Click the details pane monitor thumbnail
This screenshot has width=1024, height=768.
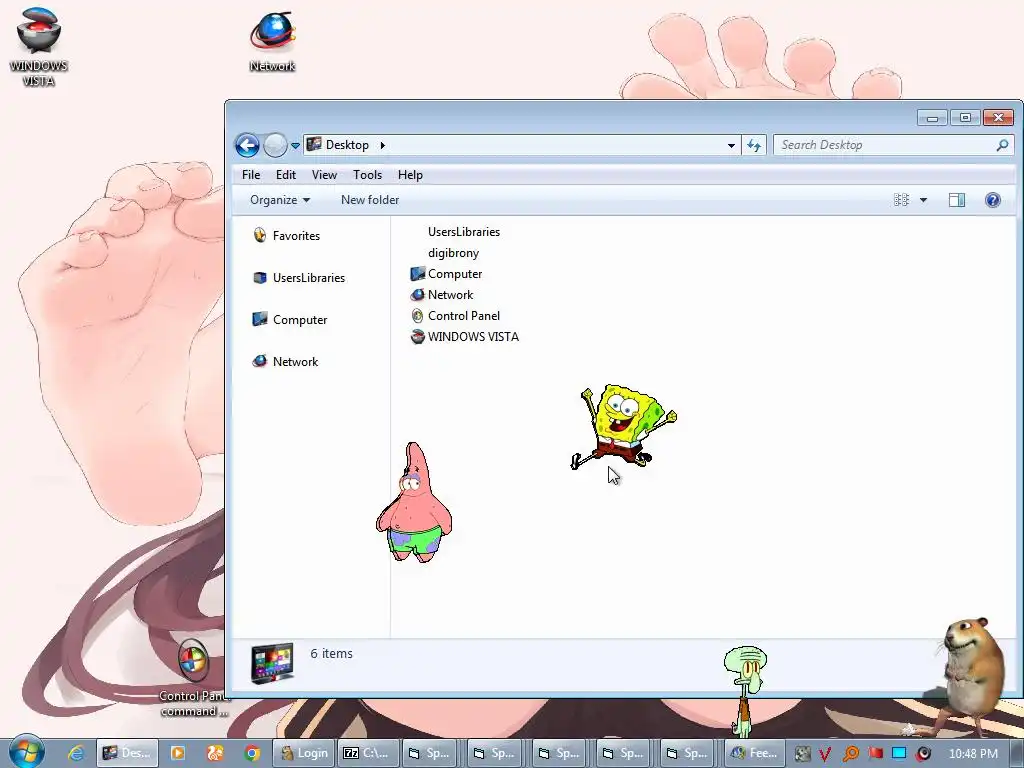pos(272,664)
